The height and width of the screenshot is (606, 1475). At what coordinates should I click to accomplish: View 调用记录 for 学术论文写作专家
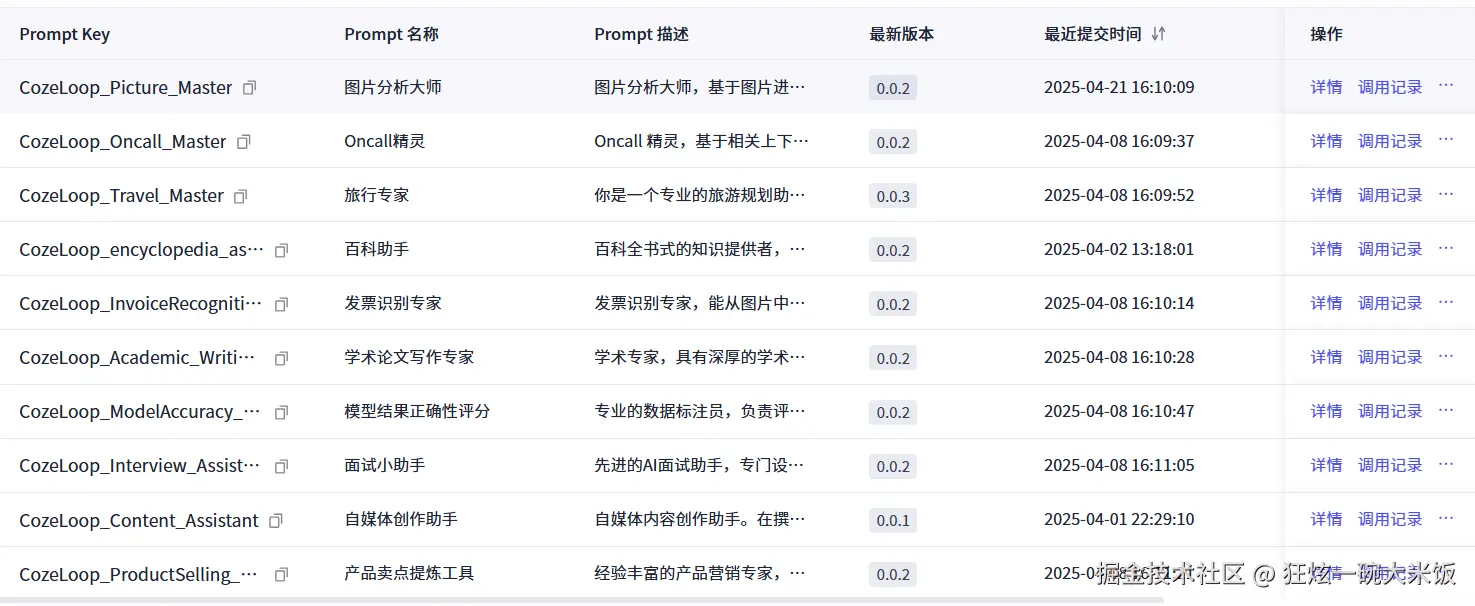point(1390,357)
